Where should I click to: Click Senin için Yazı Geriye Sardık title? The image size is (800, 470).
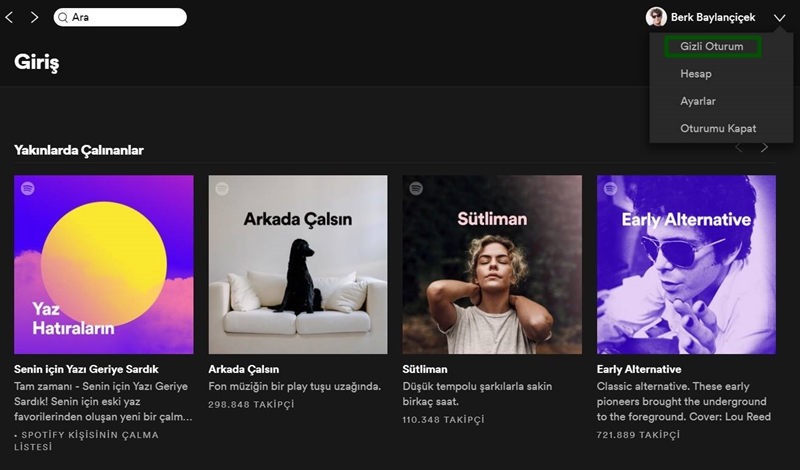click(86, 369)
